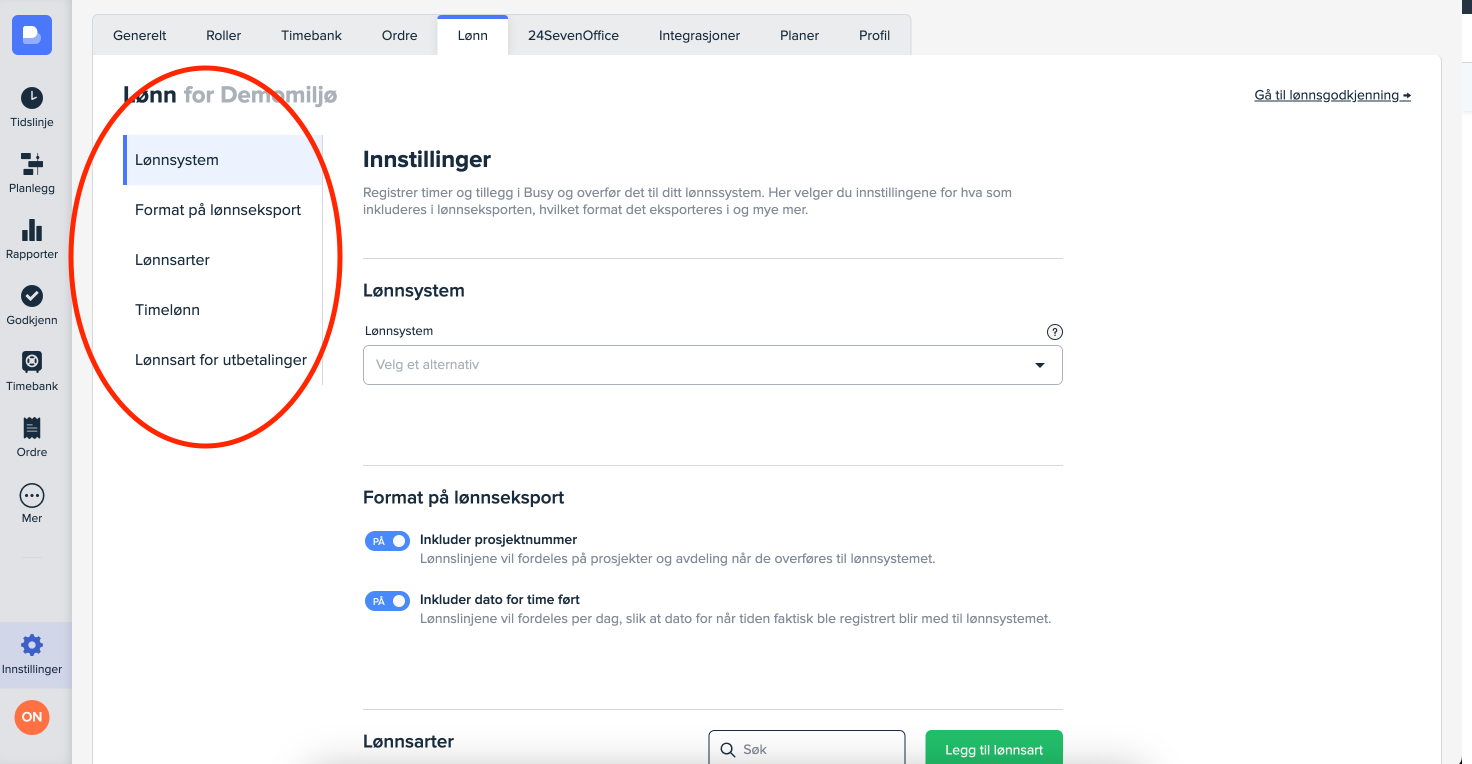The image size is (1472, 764).
Task: Follow the Gå til lønnsgodkjenning link
Action: click(1332, 95)
